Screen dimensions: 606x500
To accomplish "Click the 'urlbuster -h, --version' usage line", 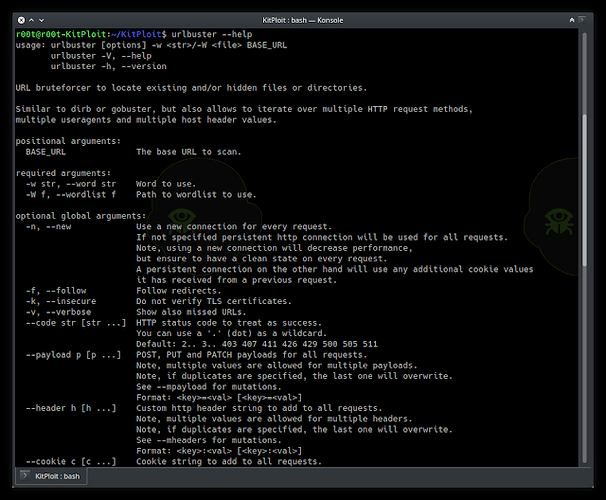I will tap(109, 66).
